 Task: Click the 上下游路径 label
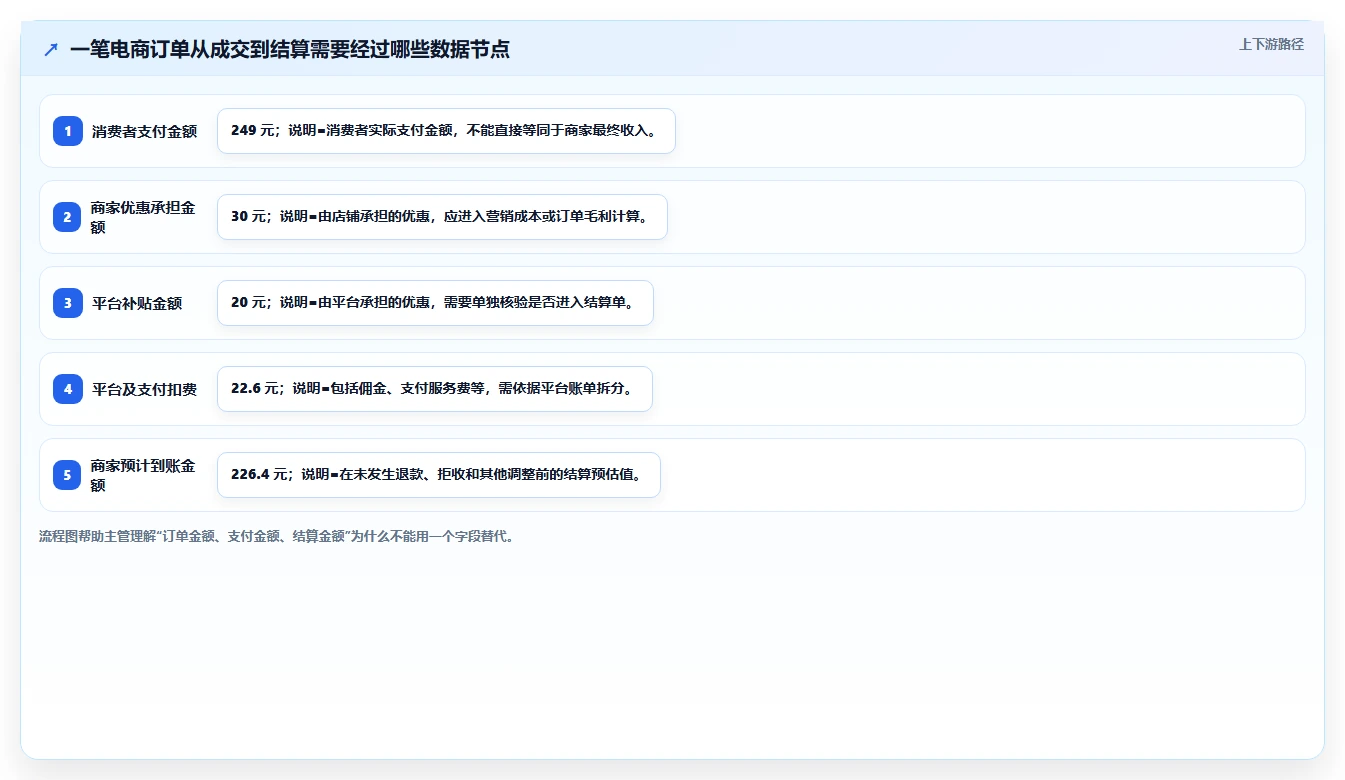pos(1271,44)
